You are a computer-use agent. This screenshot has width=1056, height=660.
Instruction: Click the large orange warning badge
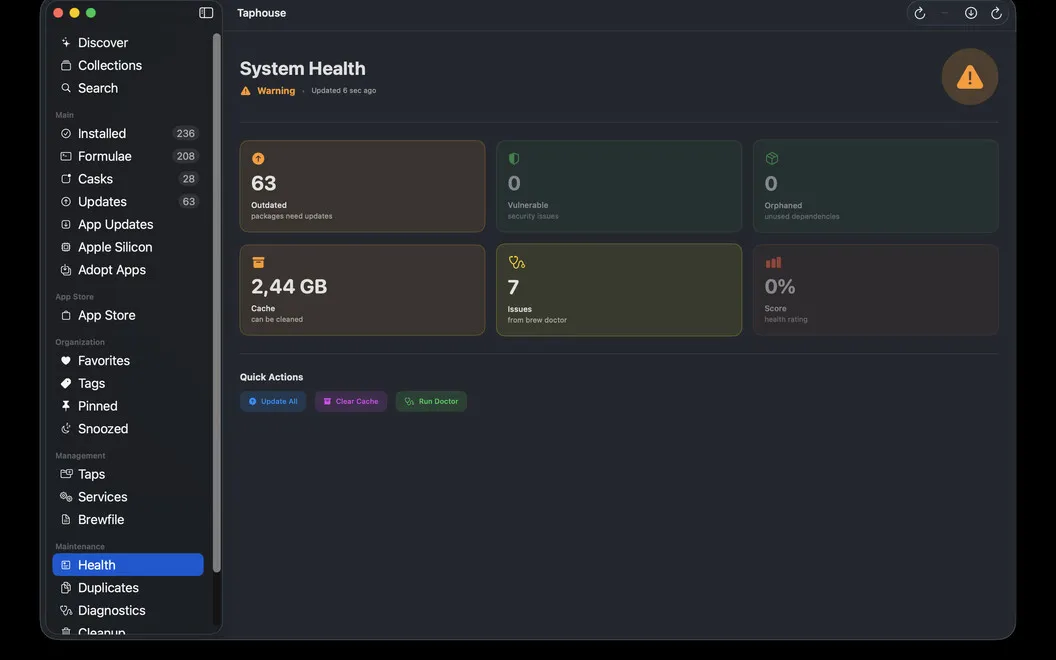(969, 77)
